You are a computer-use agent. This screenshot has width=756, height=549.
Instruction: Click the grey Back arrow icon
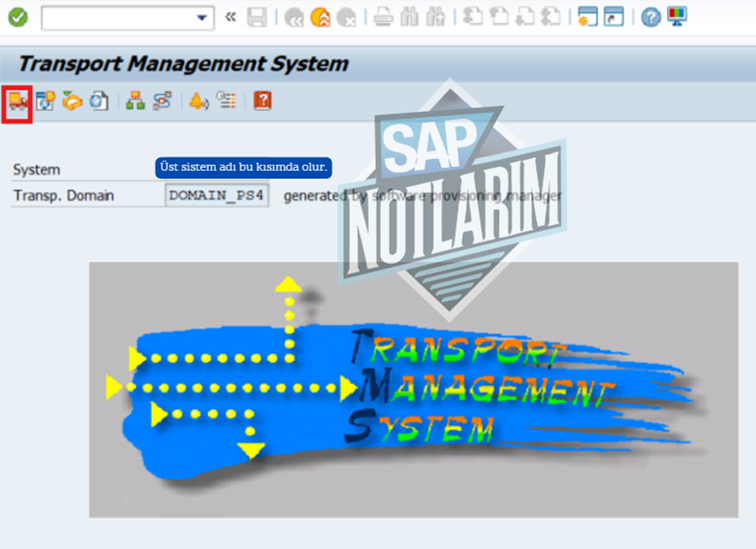pyautogui.click(x=294, y=18)
